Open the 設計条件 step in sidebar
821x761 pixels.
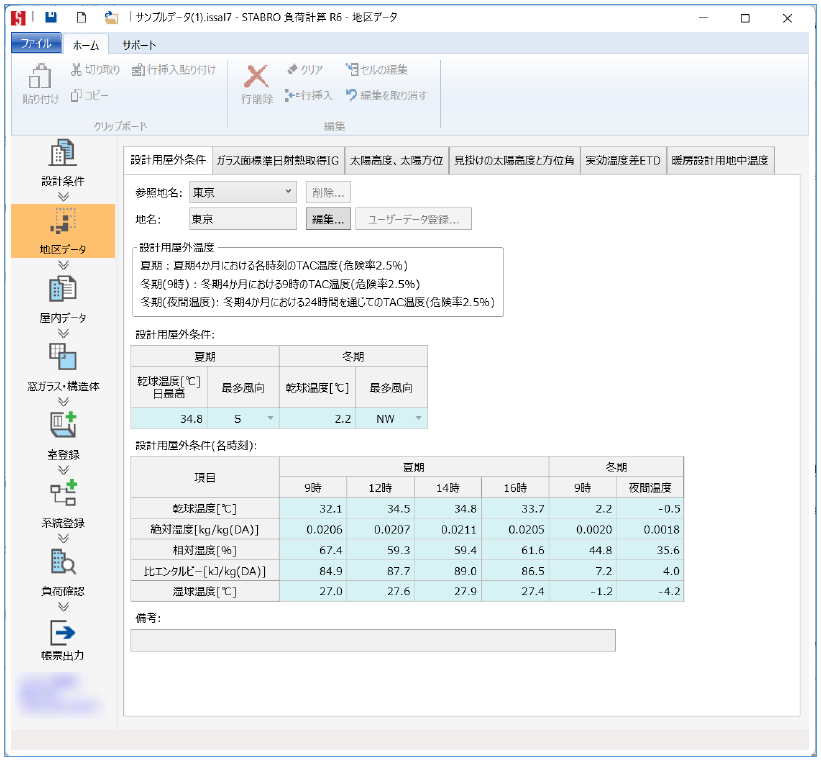coord(63,156)
